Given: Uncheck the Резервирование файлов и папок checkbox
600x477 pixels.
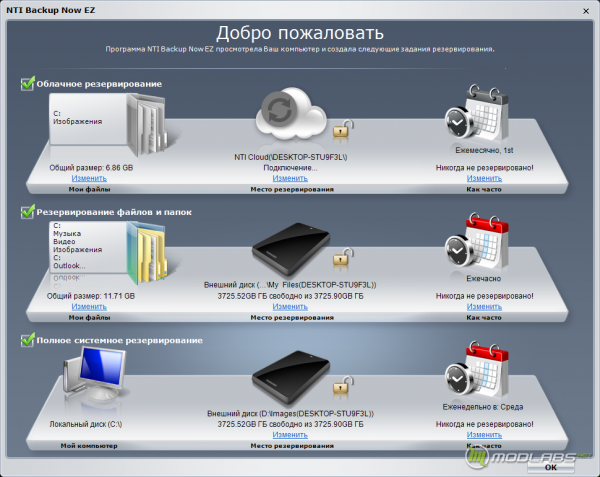Looking at the screenshot, I should click(27, 212).
